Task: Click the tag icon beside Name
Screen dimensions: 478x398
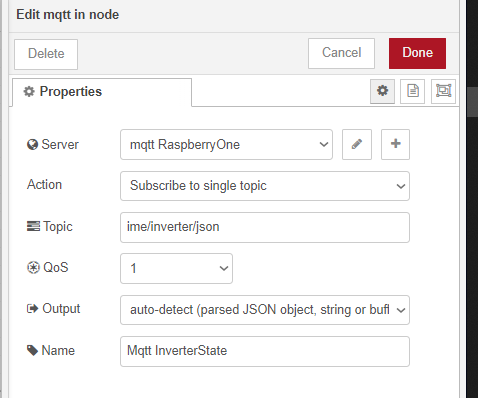Action: click(x=32, y=350)
